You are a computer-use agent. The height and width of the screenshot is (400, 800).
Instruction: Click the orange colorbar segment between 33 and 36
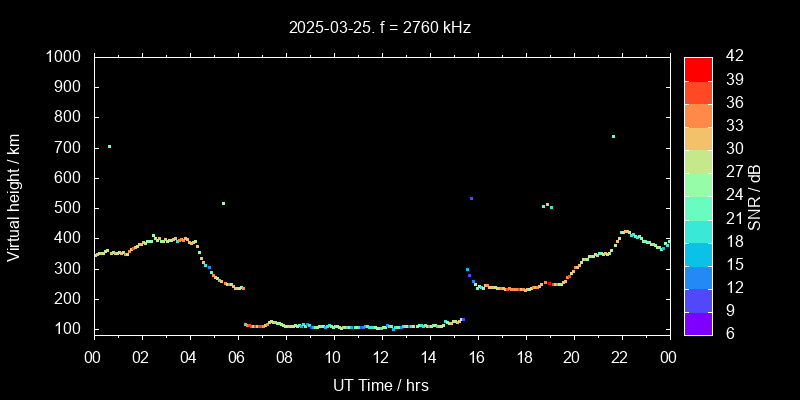pos(698,115)
